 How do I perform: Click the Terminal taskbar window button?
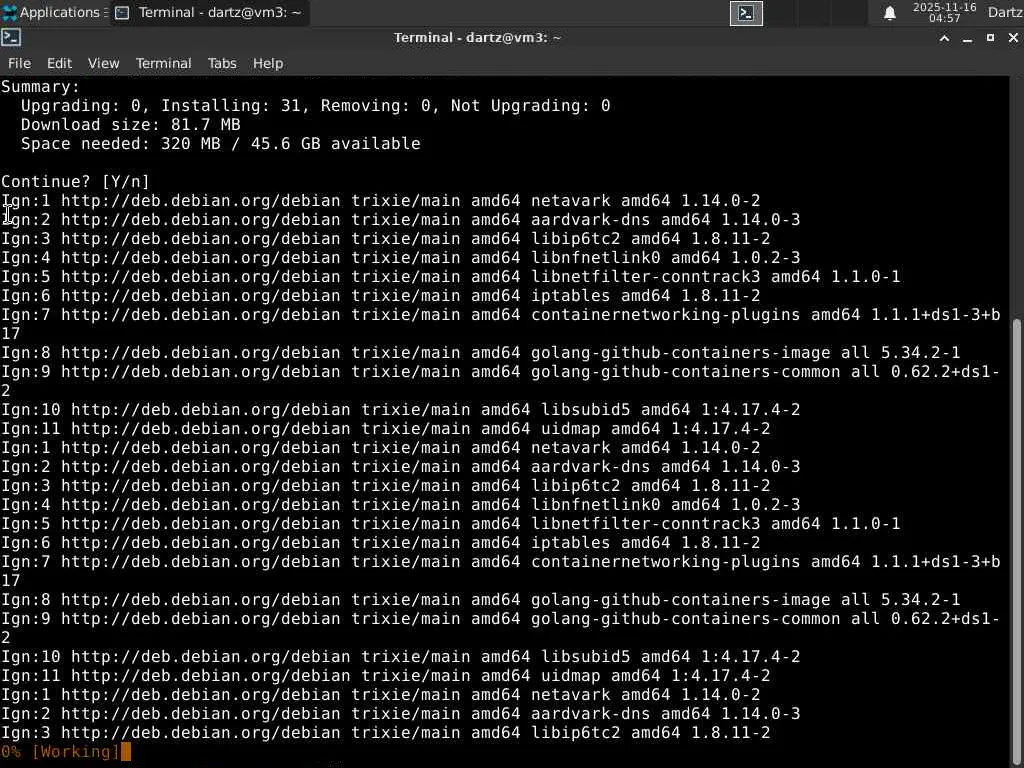click(x=210, y=12)
